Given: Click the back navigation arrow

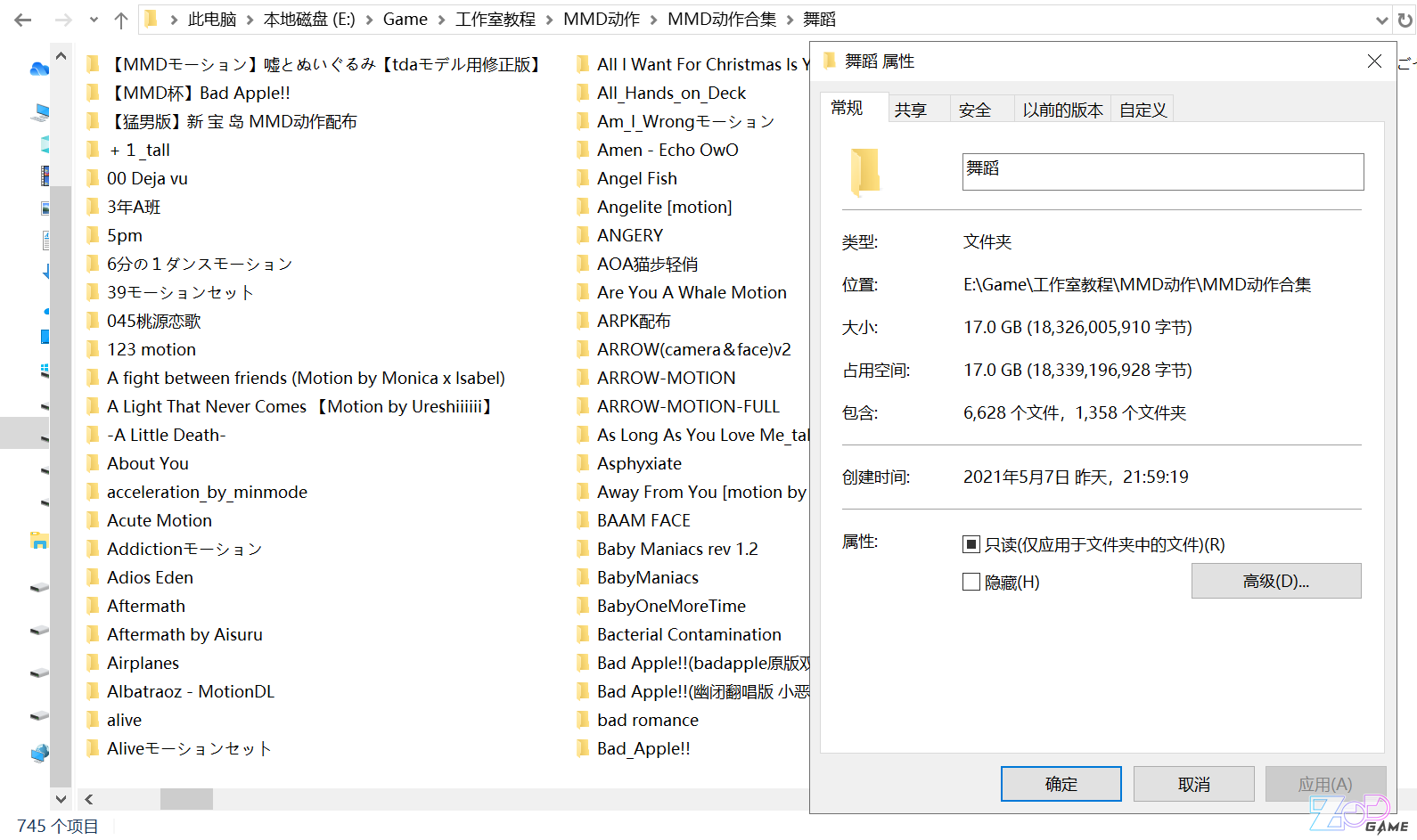Looking at the screenshot, I should (x=23, y=20).
